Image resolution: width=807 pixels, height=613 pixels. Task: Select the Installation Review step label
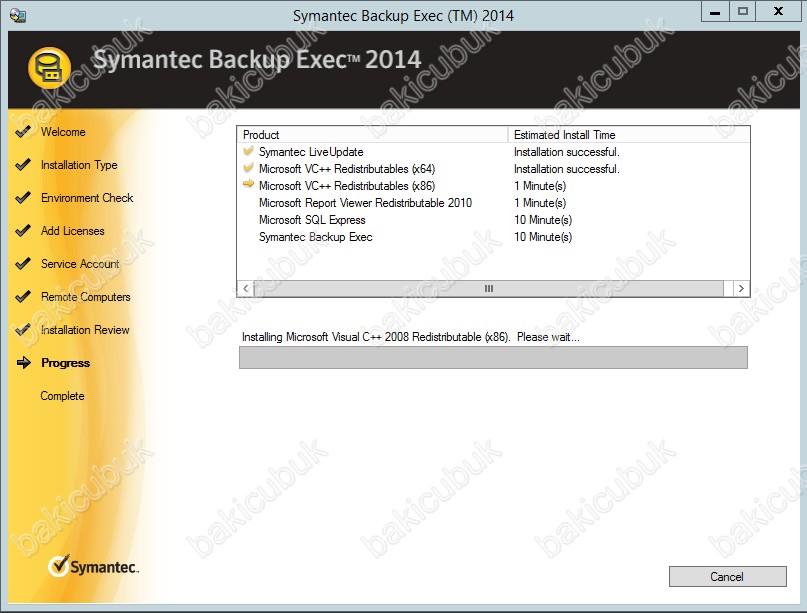click(85, 330)
